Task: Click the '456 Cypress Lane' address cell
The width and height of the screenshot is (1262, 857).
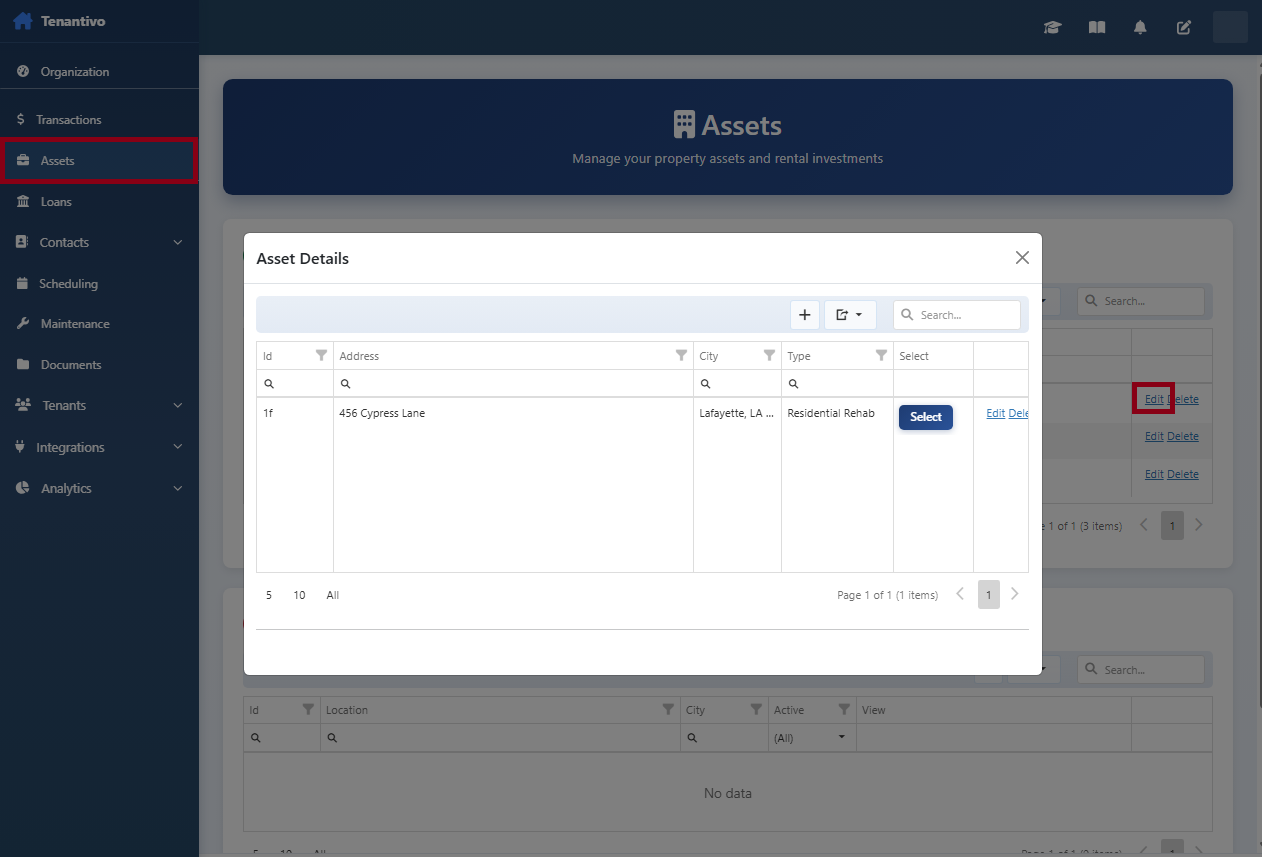Action: click(382, 413)
